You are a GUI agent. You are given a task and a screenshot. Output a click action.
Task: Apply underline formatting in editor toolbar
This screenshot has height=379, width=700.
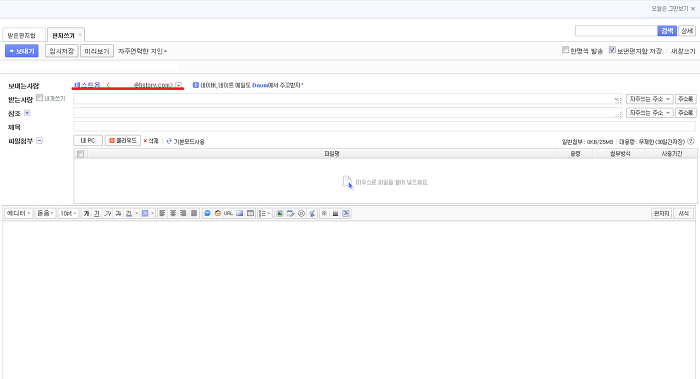click(x=96, y=214)
